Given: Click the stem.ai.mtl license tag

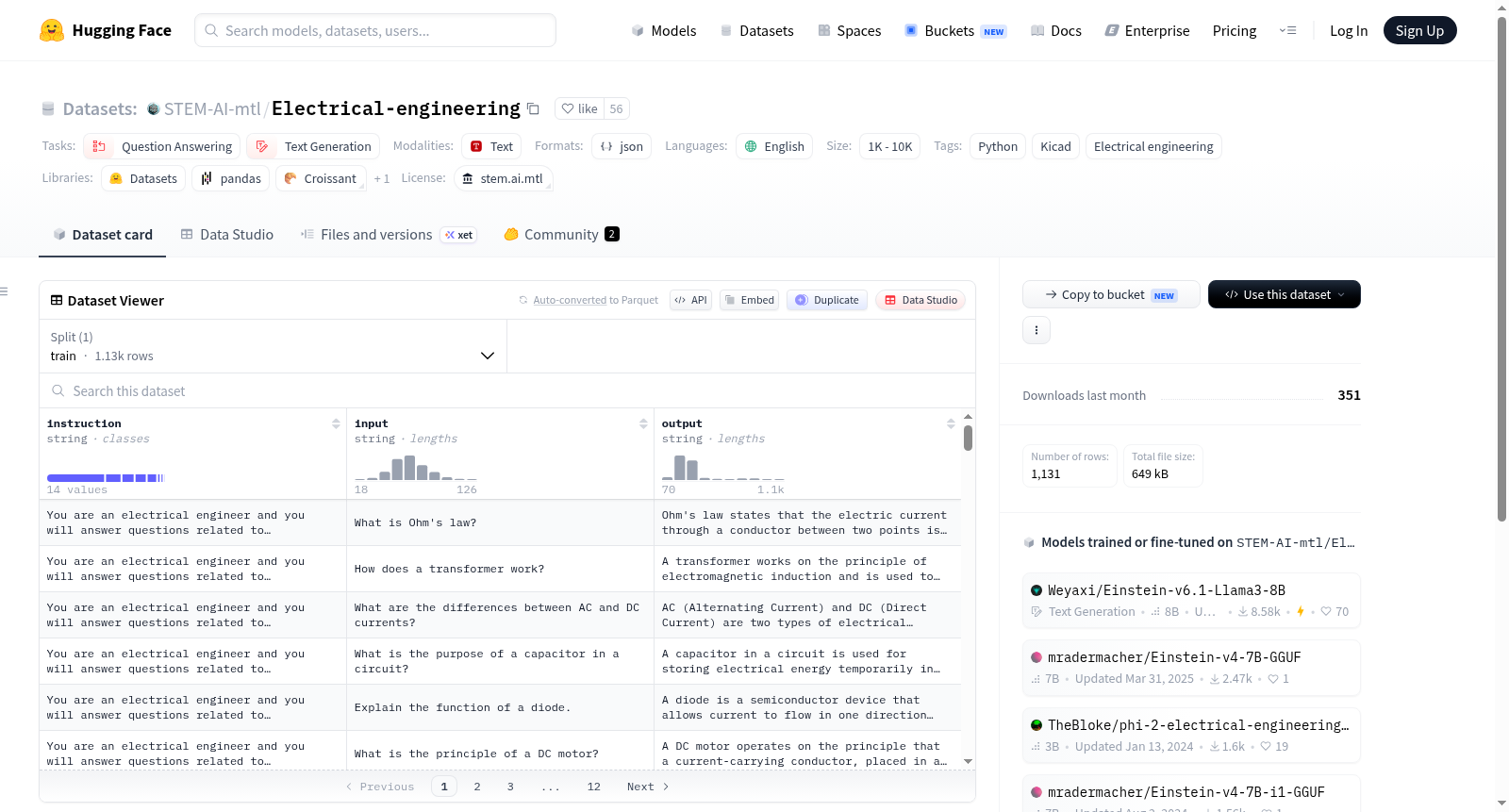Looking at the screenshot, I should coord(504,178).
